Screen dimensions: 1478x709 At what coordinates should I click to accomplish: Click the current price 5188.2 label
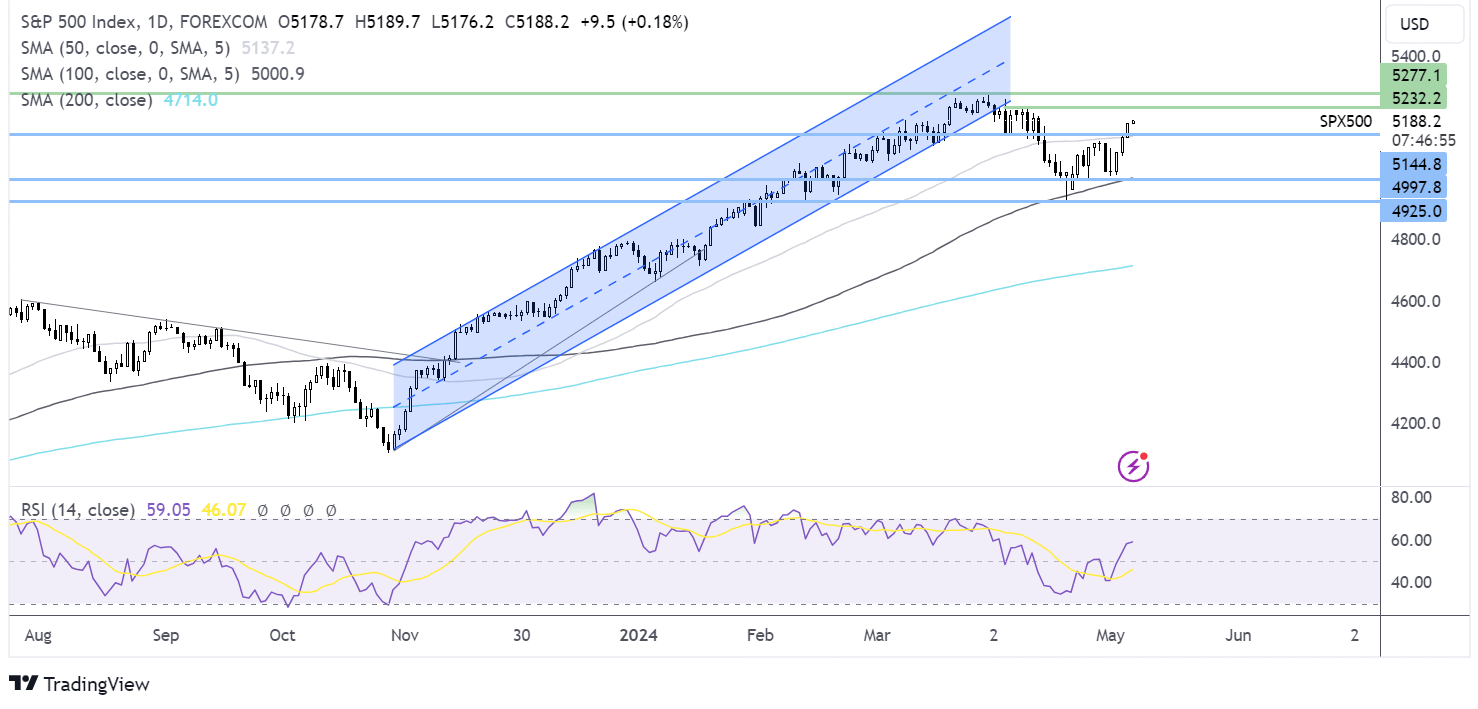coord(1414,122)
